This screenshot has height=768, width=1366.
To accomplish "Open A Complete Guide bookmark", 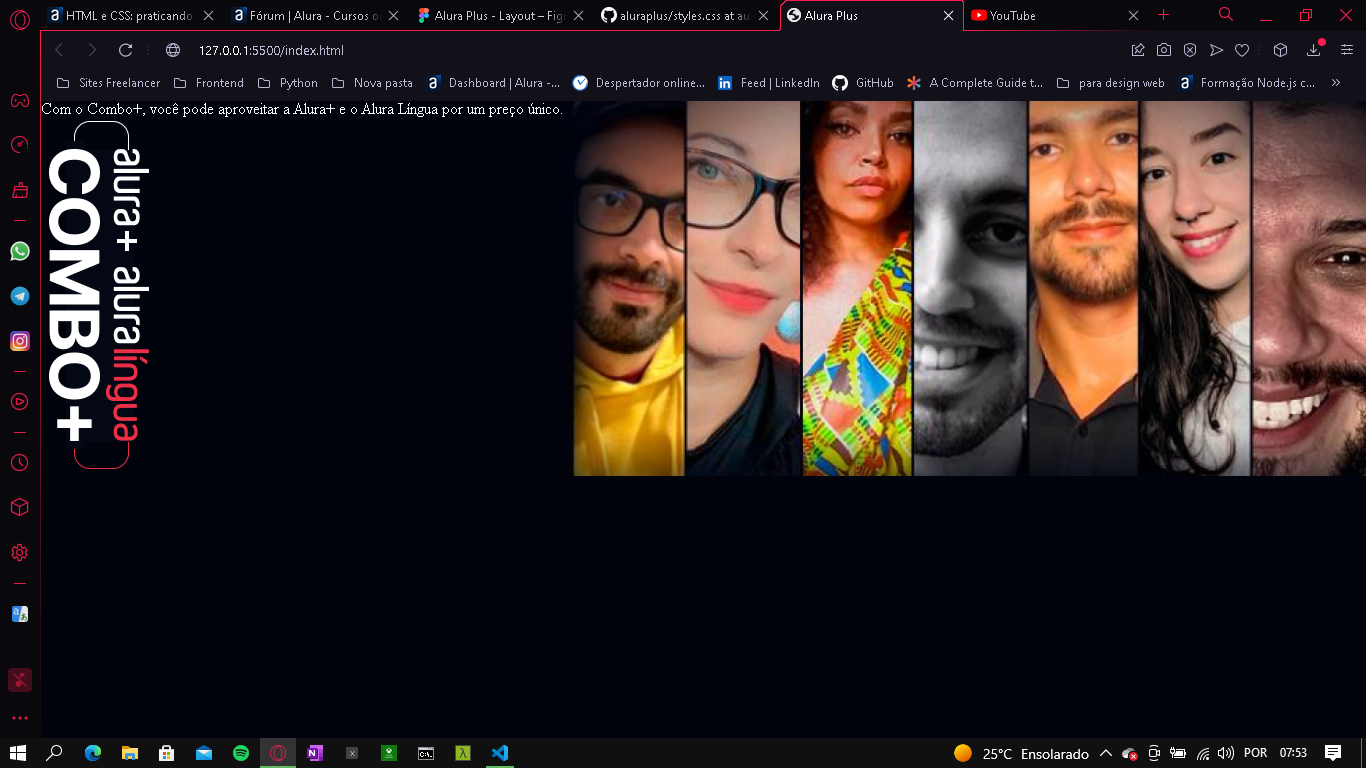I will pyautogui.click(x=975, y=83).
